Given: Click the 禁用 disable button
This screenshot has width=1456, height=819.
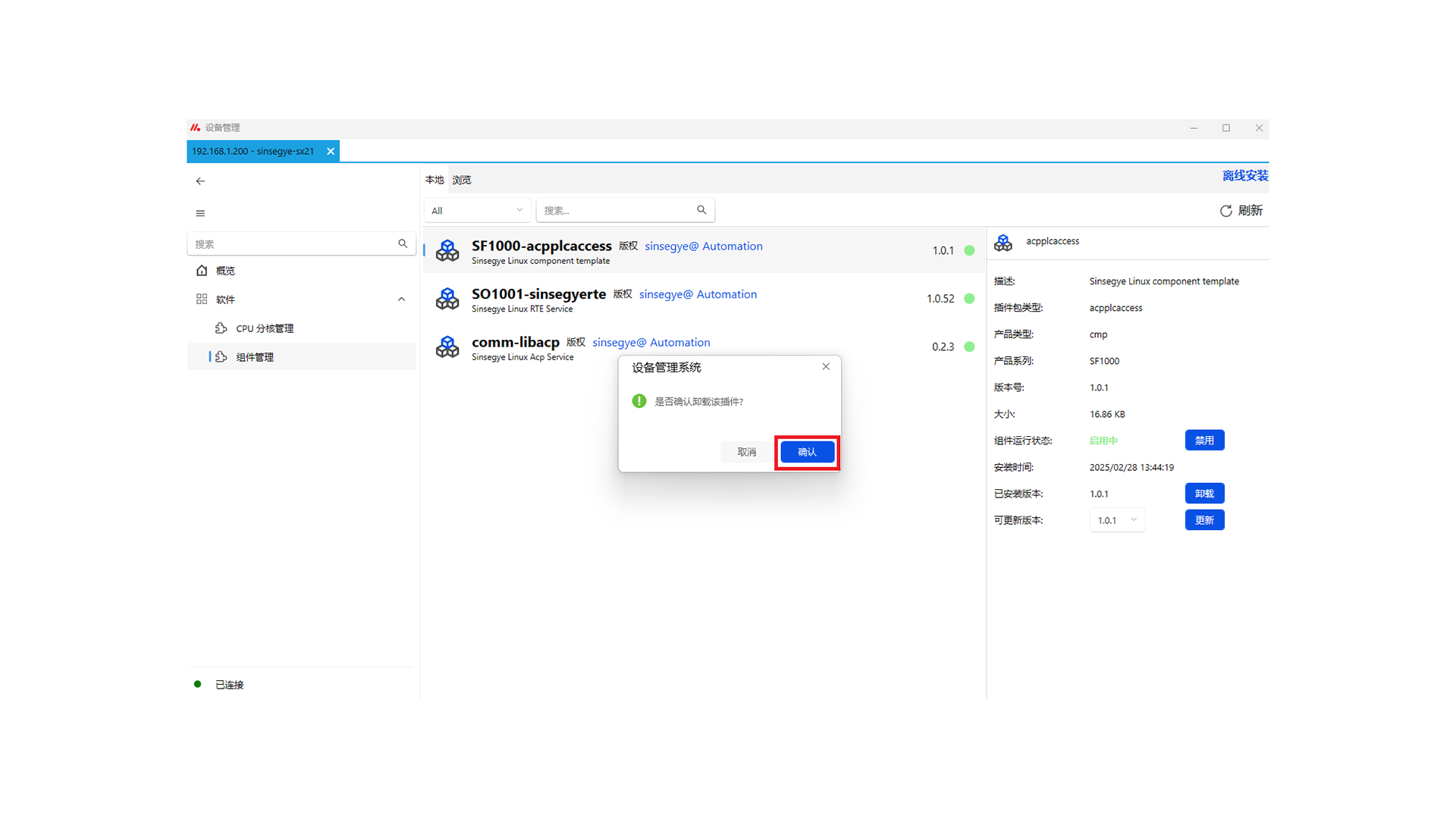Looking at the screenshot, I should click(1204, 441).
